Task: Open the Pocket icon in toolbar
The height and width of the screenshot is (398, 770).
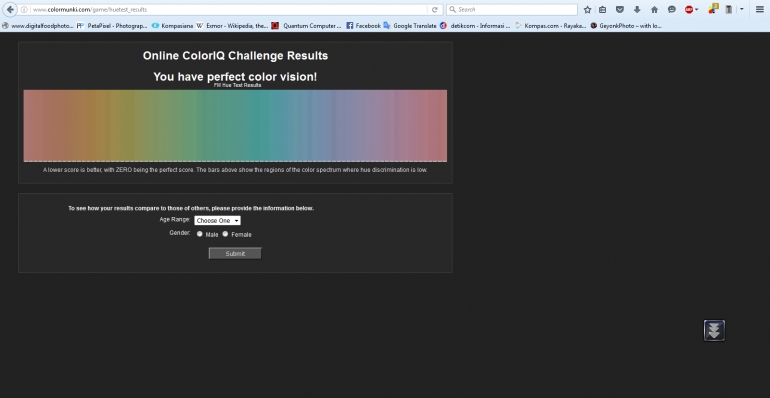Action: point(620,9)
